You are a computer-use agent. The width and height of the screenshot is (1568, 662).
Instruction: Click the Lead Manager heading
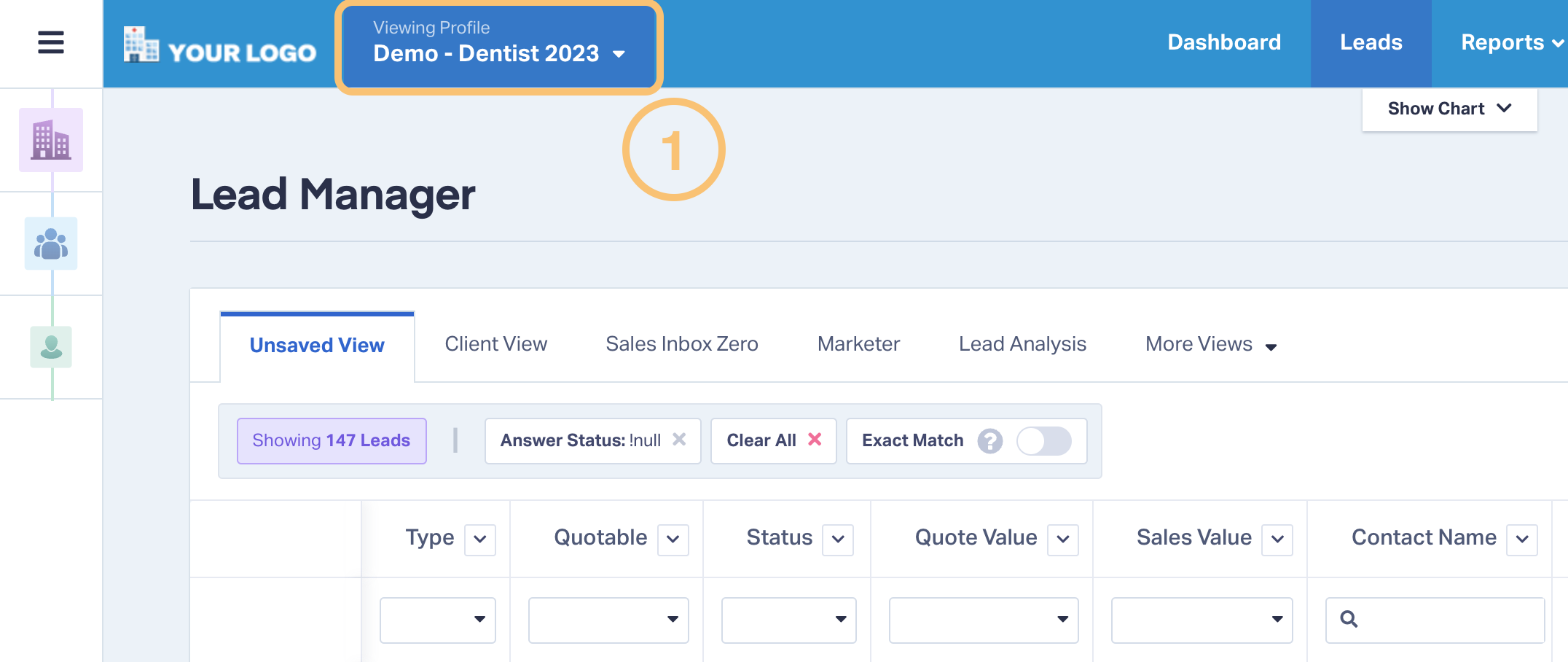[x=333, y=195]
